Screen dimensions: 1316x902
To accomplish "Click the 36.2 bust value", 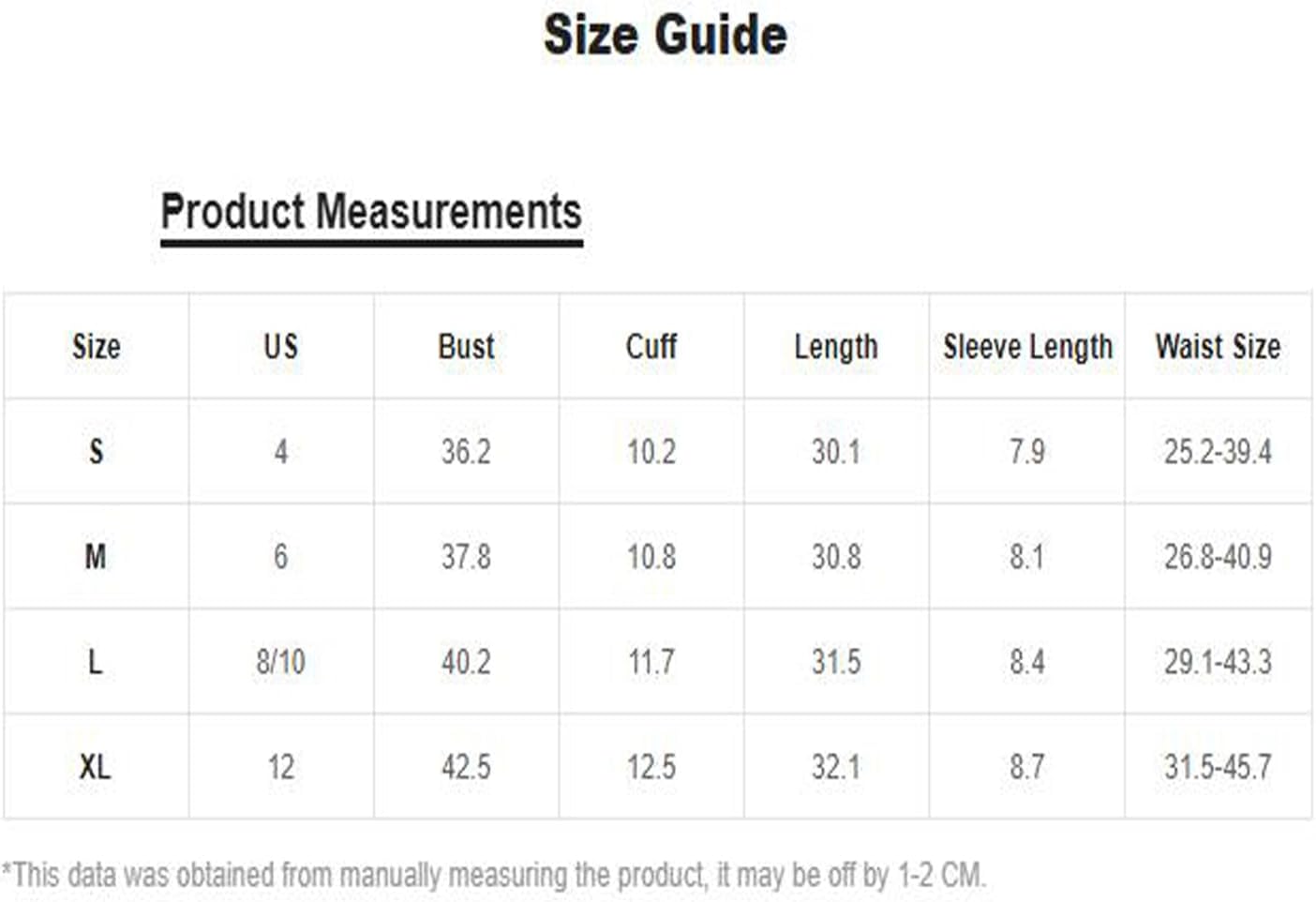I will point(466,452).
